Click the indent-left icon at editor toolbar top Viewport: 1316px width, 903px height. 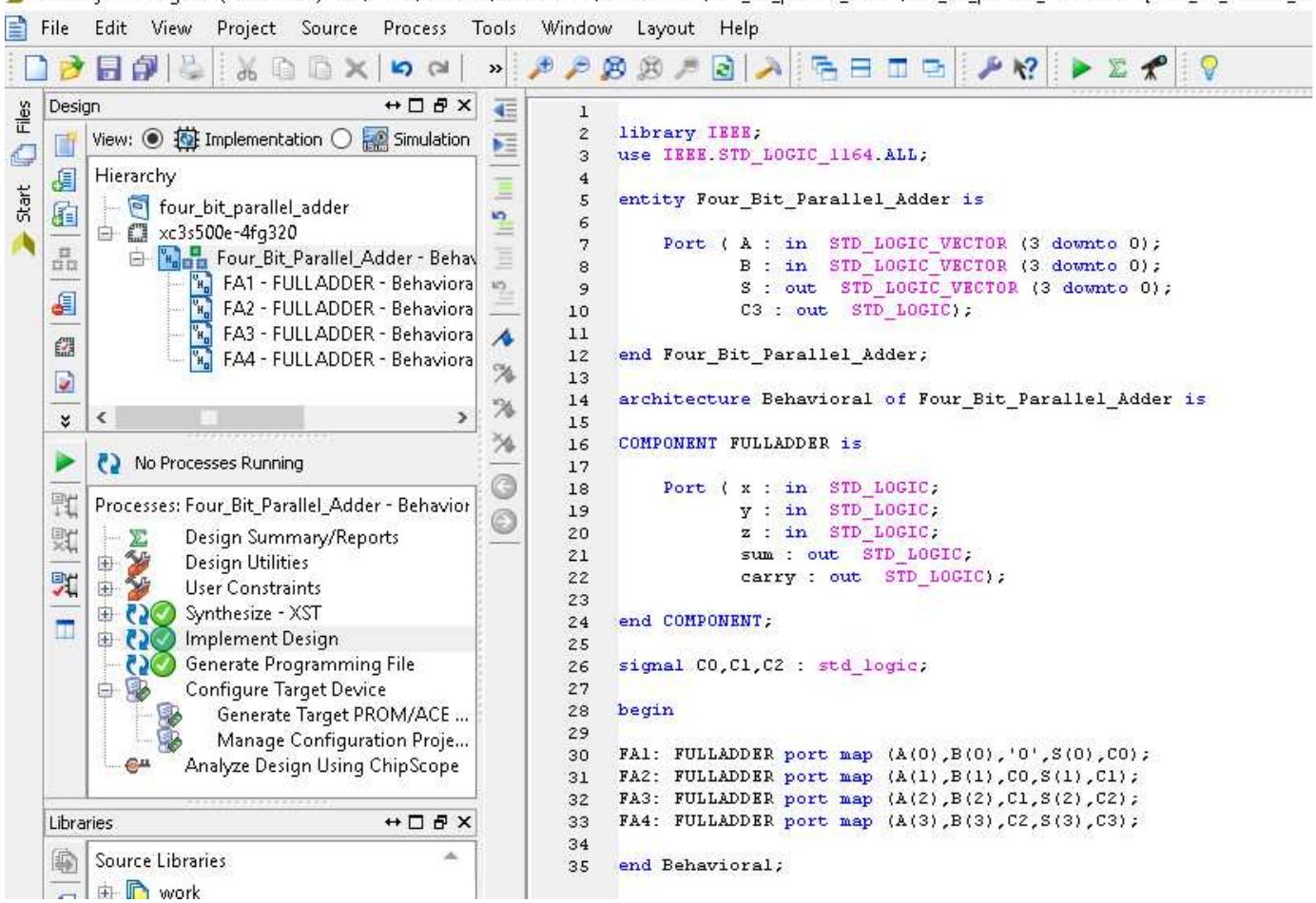pos(504,111)
